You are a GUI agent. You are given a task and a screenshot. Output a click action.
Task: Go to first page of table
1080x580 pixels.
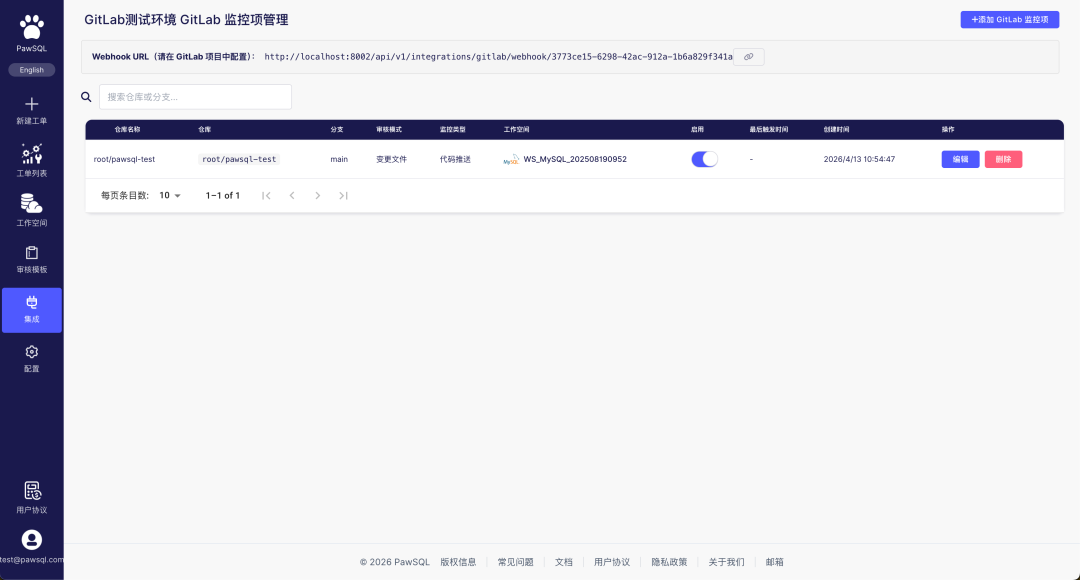tap(267, 196)
